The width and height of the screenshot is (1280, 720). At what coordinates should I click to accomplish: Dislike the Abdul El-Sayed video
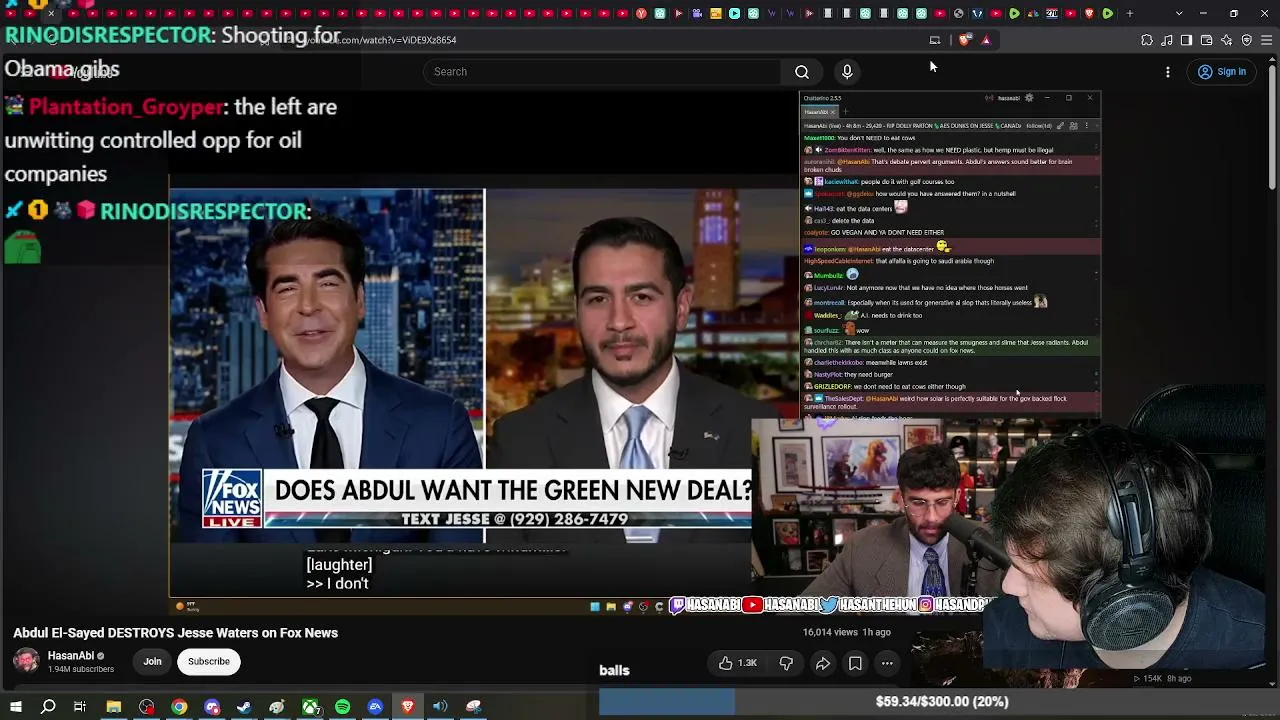click(x=786, y=663)
